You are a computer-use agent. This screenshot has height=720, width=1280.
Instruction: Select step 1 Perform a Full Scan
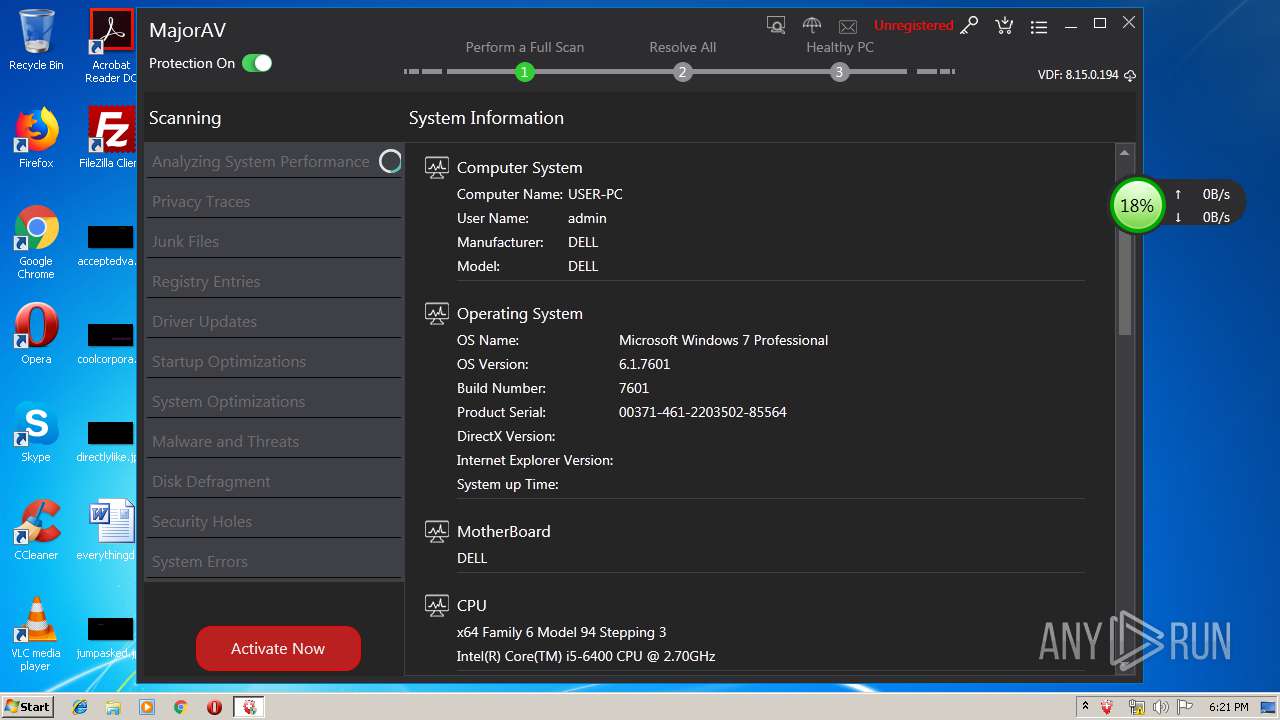point(524,72)
